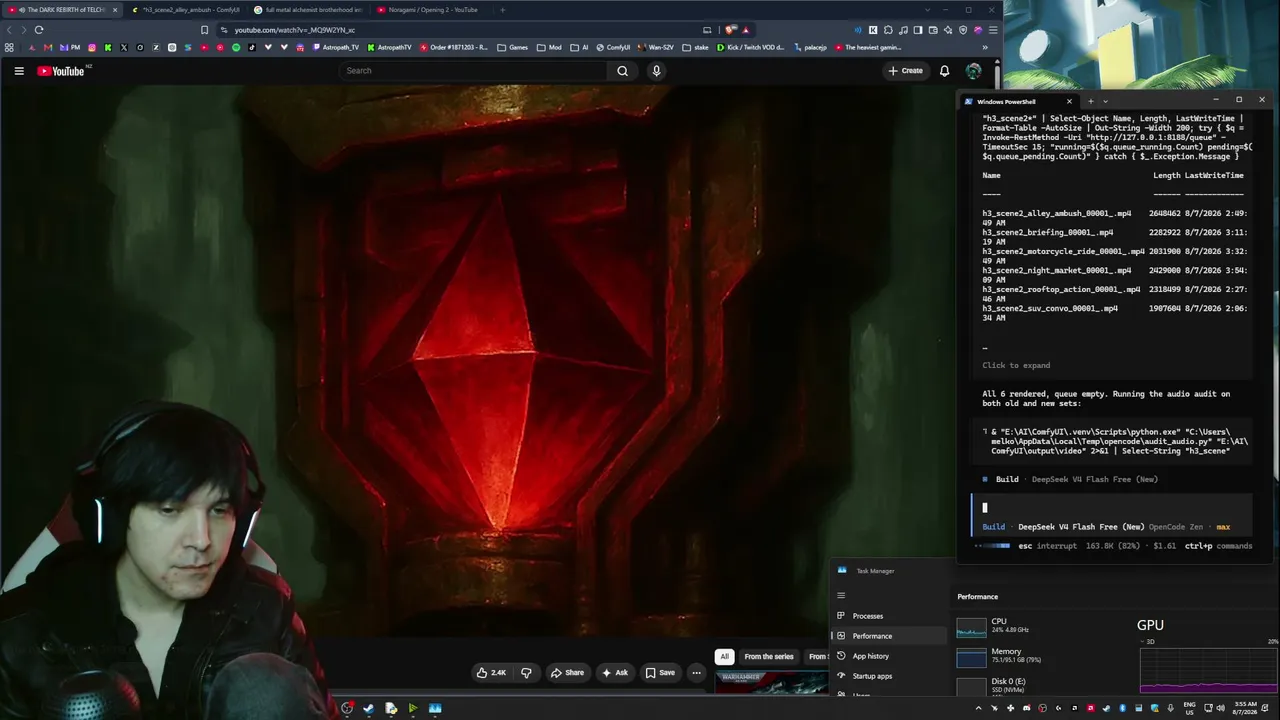
Task: Open the Warhammer suggested video thumbnail
Action: pyautogui.click(x=772, y=683)
